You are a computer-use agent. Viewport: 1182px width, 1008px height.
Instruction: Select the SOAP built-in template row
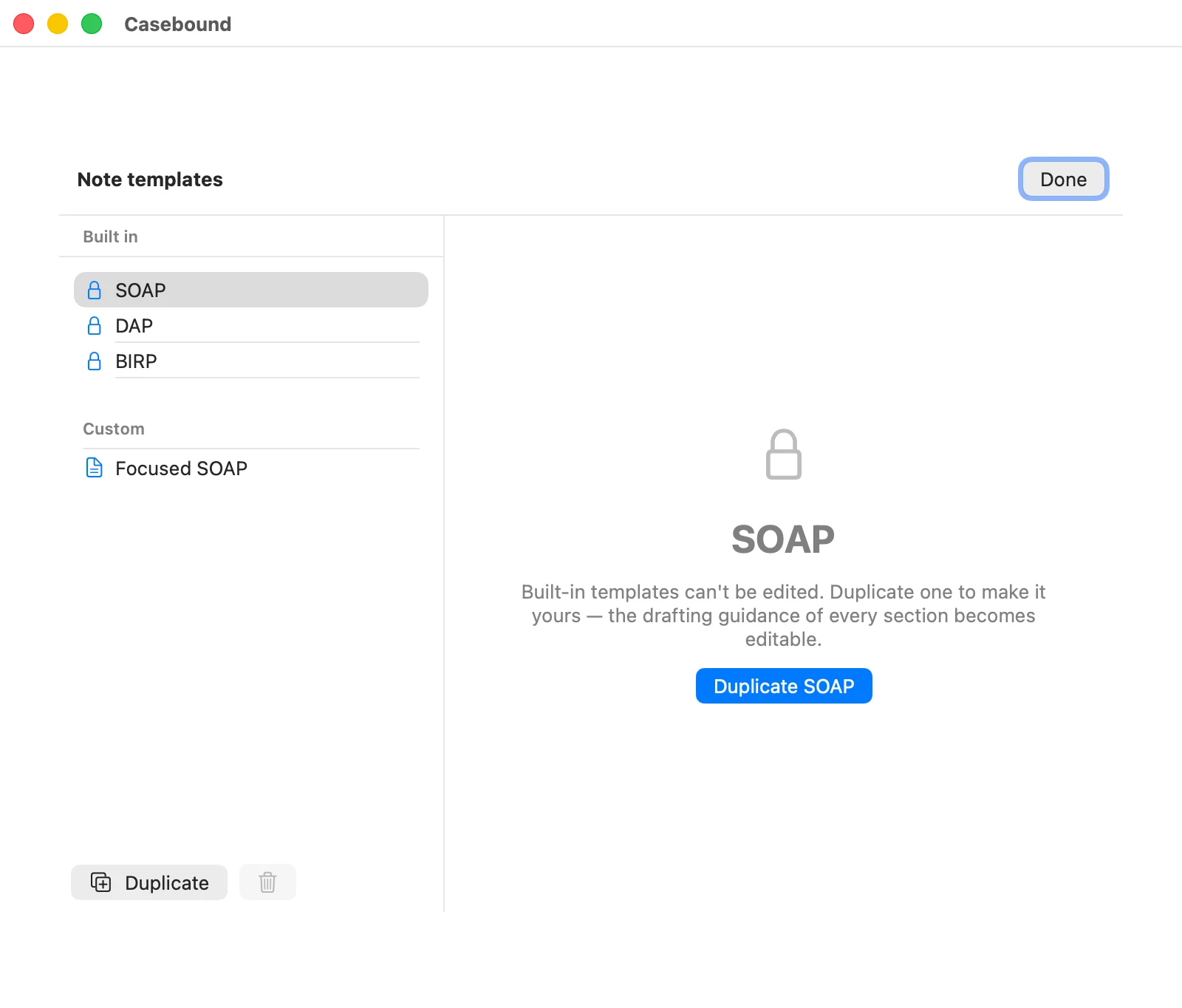pyautogui.click(x=251, y=290)
